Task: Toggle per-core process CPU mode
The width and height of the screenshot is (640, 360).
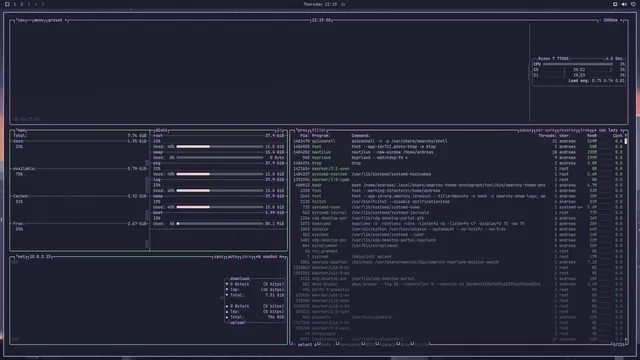Action: coord(544,130)
